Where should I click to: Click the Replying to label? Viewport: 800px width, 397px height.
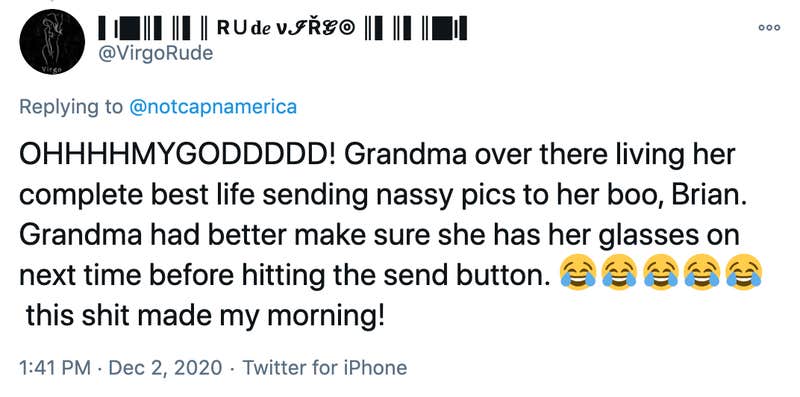tap(71, 107)
